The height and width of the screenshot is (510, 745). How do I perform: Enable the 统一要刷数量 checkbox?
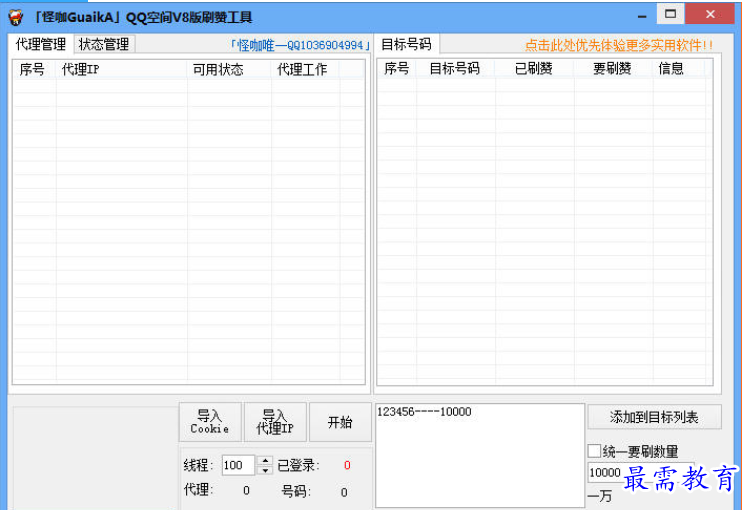tap(594, 451)
